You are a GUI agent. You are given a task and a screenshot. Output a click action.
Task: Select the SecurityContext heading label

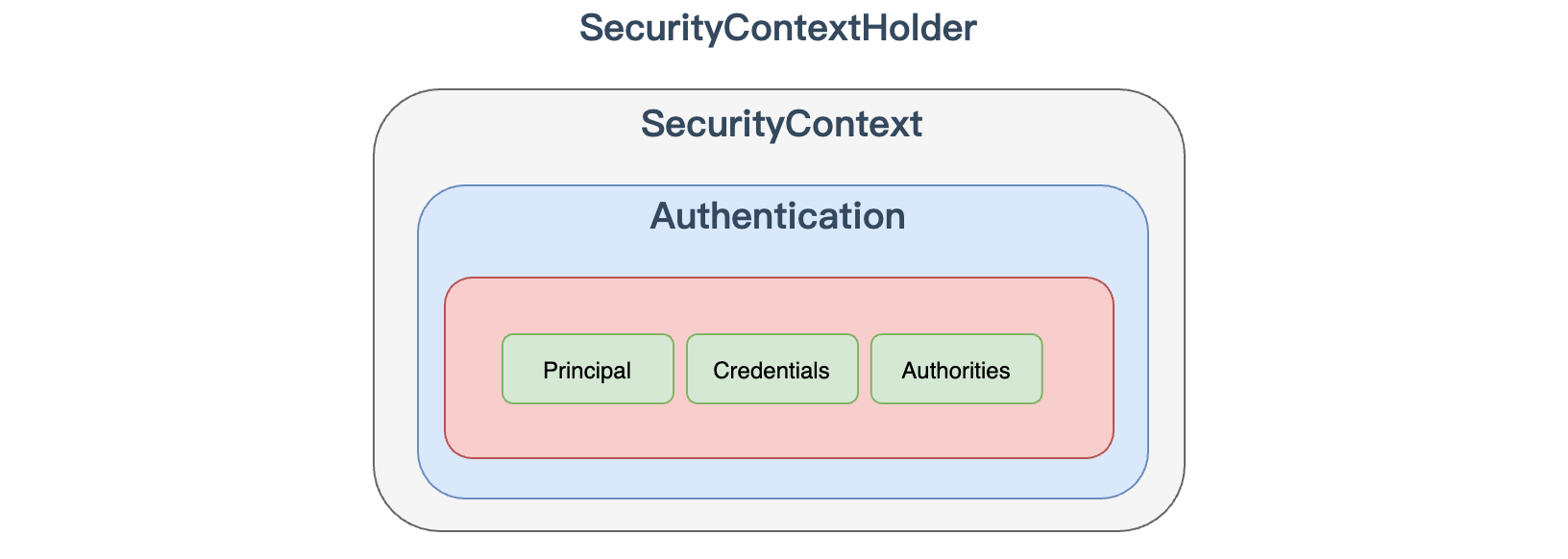coord(781,125)
